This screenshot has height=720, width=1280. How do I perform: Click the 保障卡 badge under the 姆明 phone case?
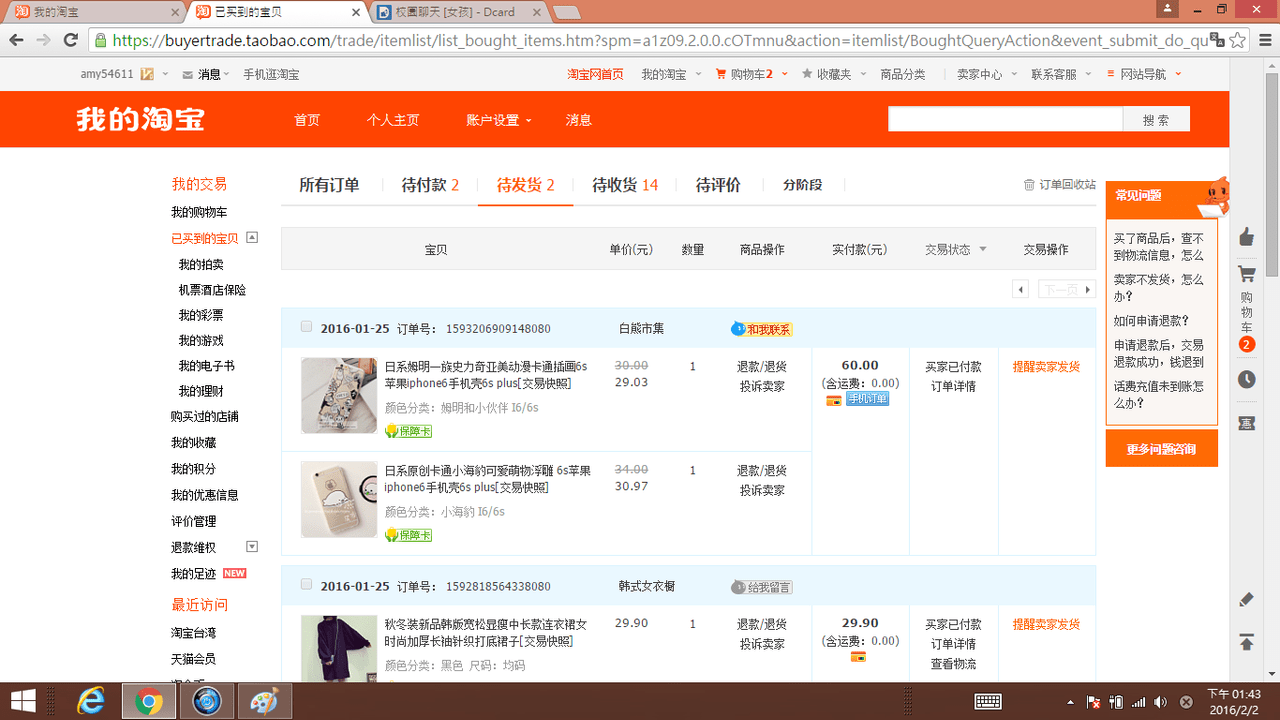[408, 431]
